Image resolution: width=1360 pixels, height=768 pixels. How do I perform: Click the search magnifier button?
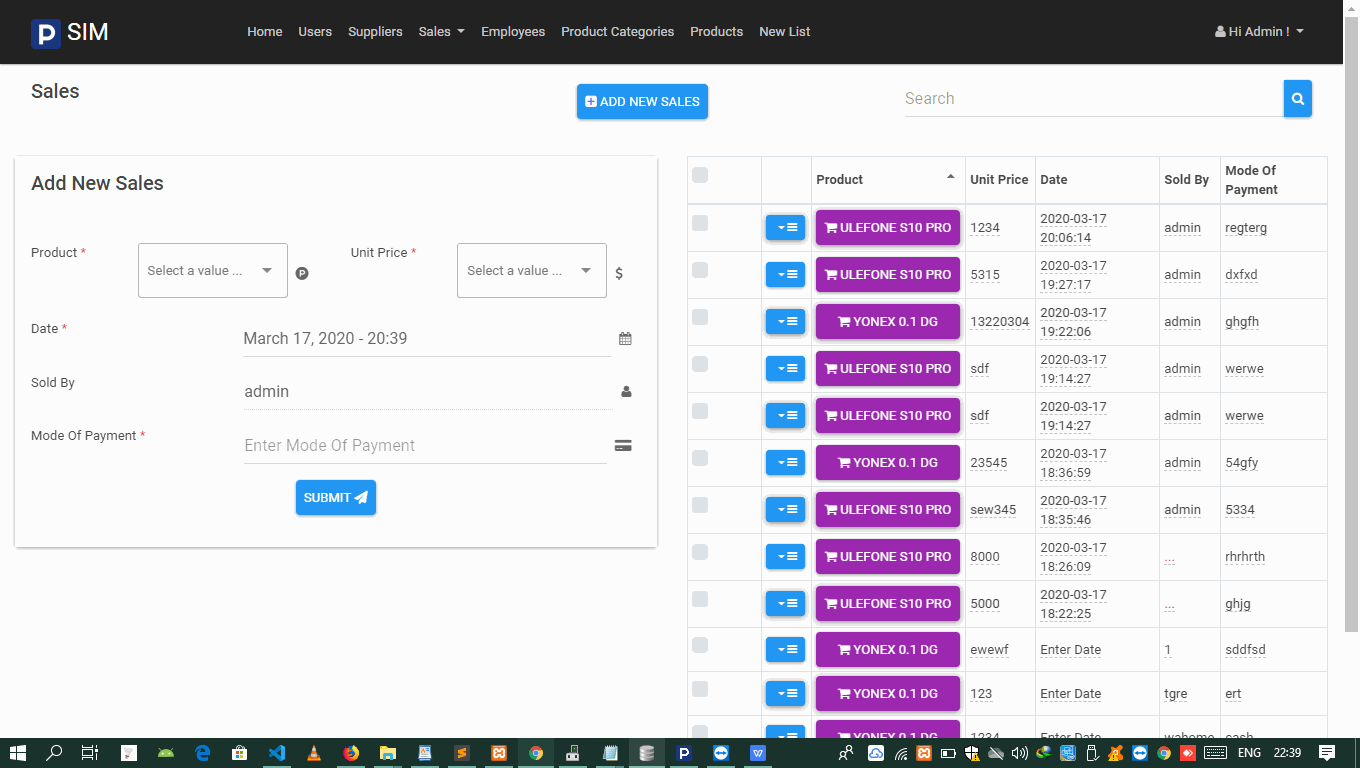coord(1297,99)
